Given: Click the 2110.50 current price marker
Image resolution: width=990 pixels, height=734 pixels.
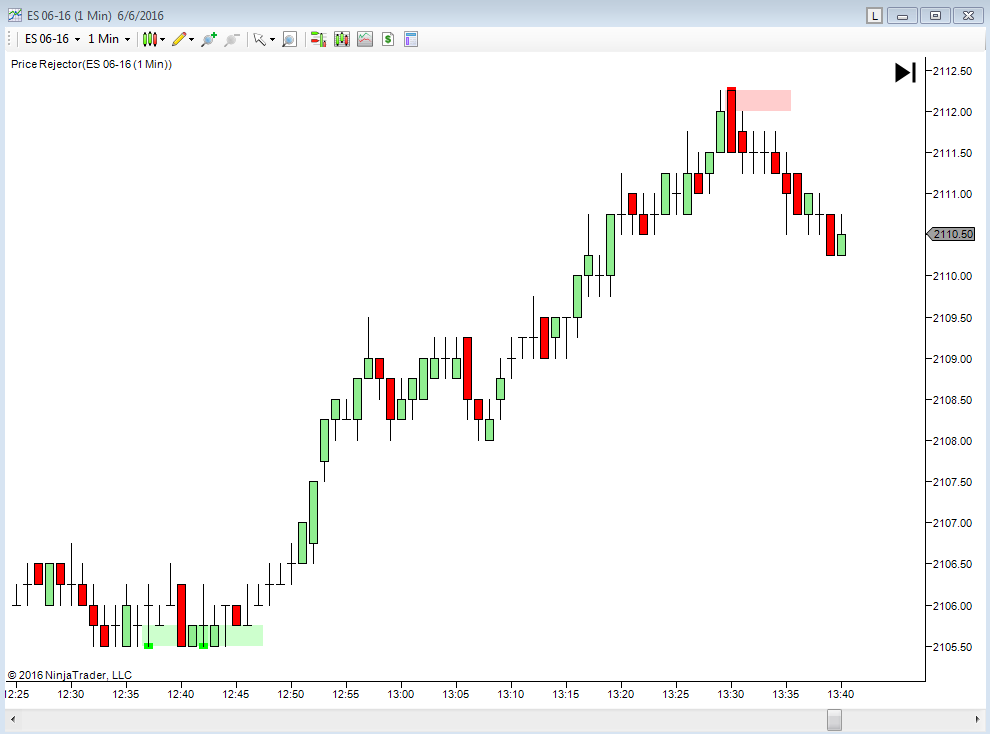Looking at the screenshot, I should 951,234.
